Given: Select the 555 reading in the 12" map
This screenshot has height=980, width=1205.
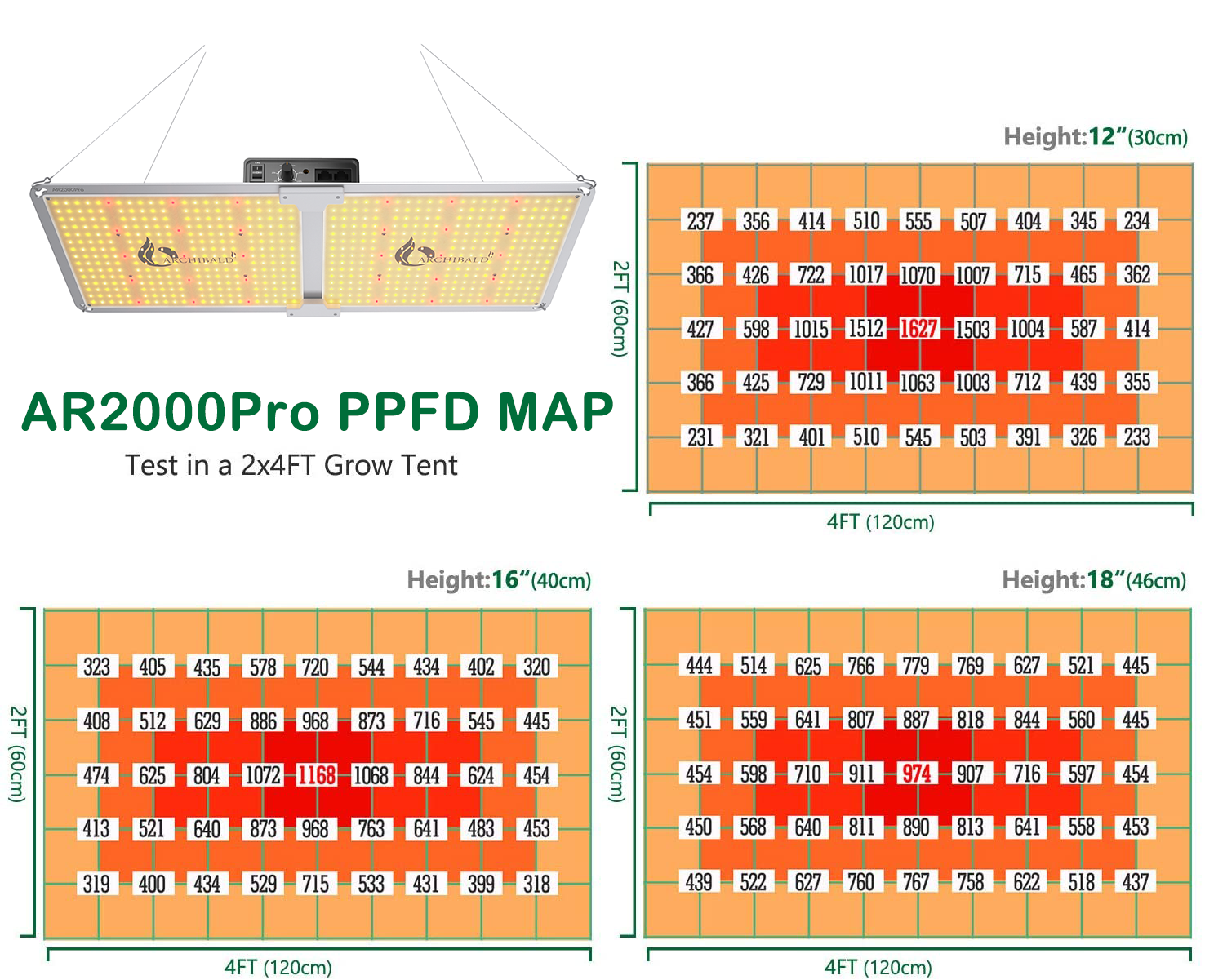Looking at the screenshot, I should pyautogui.click(x=918, y=221).
